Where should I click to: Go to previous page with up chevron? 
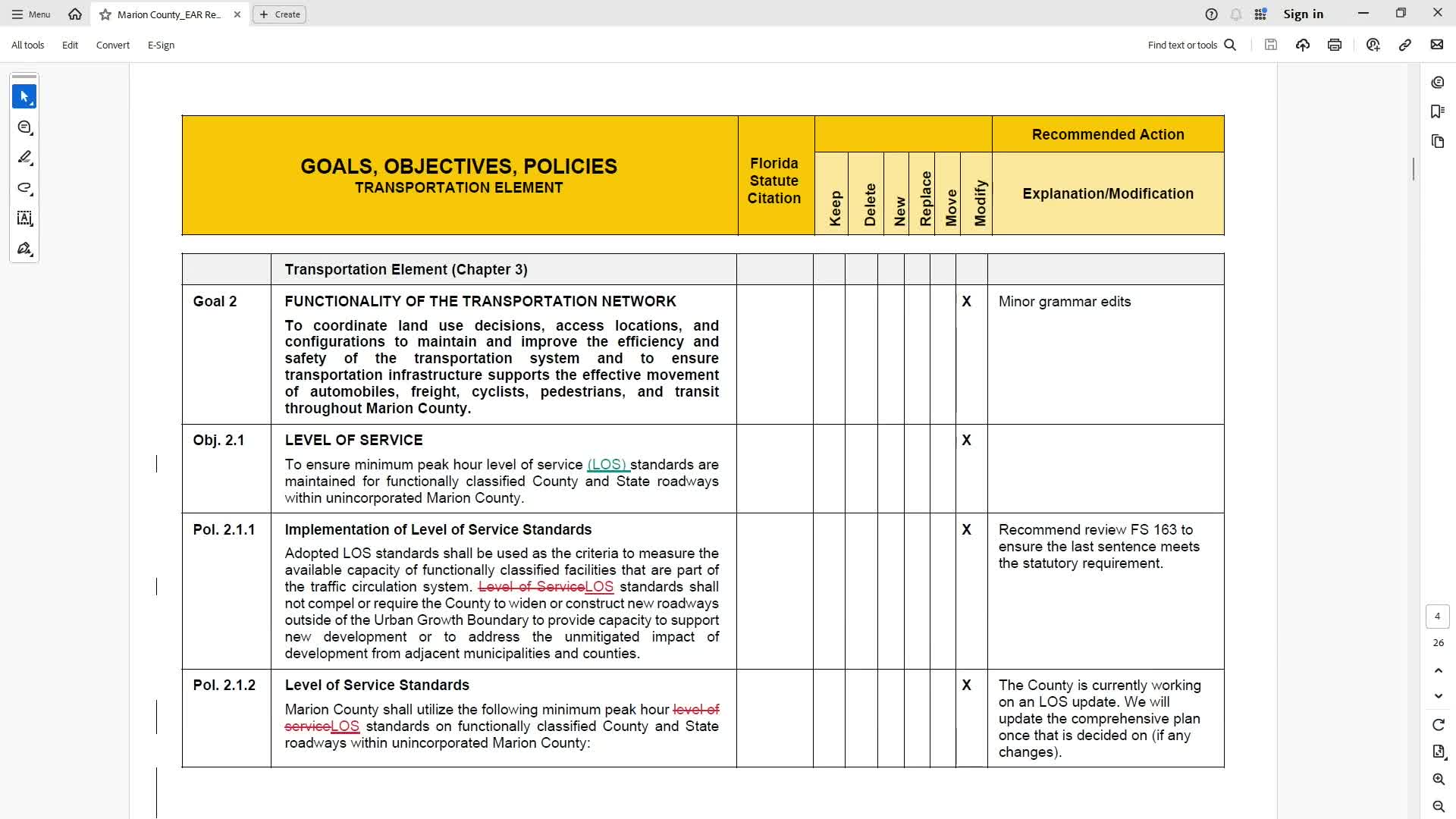tap(1439, 670)
